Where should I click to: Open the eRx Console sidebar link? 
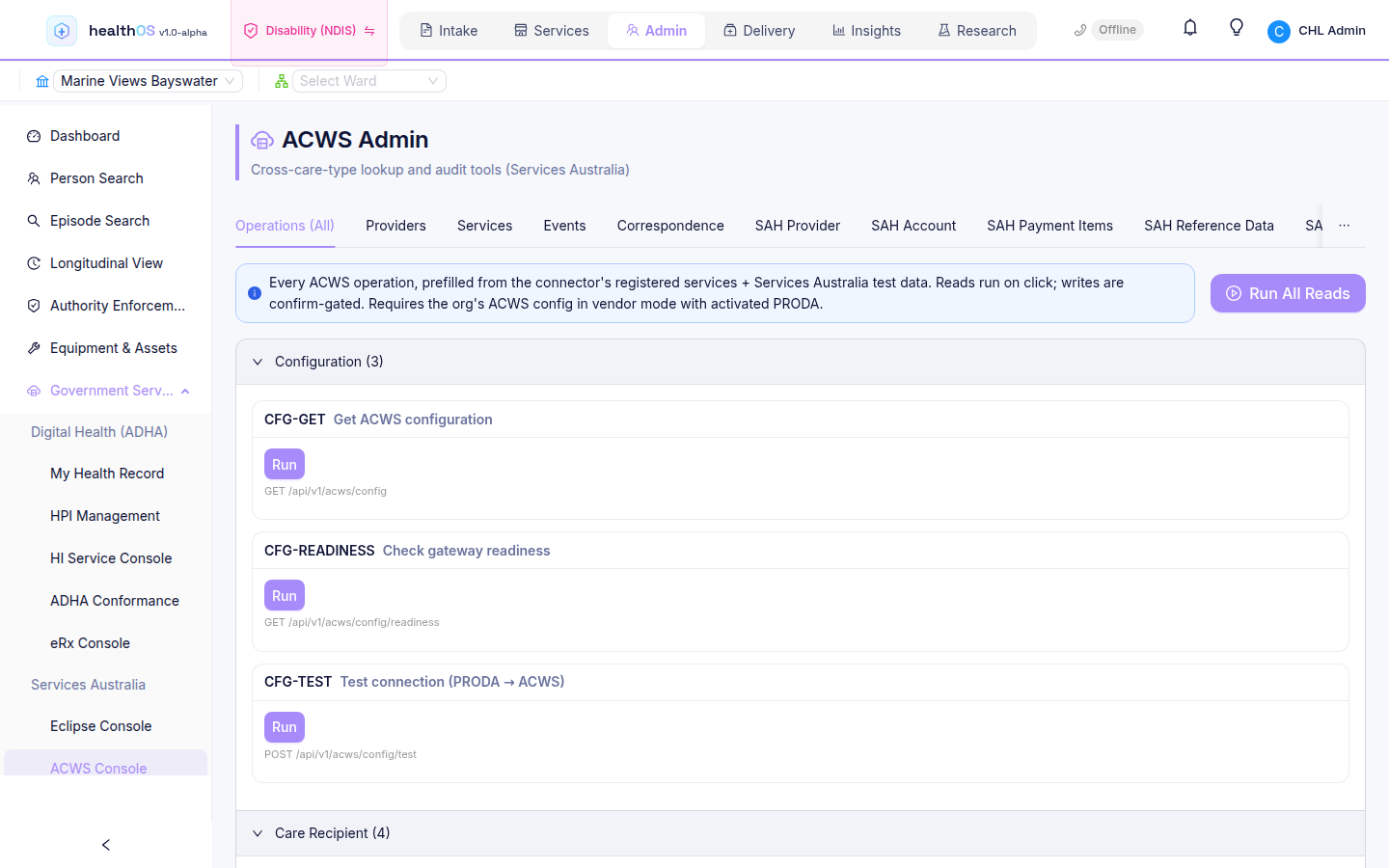coord(106,643)
